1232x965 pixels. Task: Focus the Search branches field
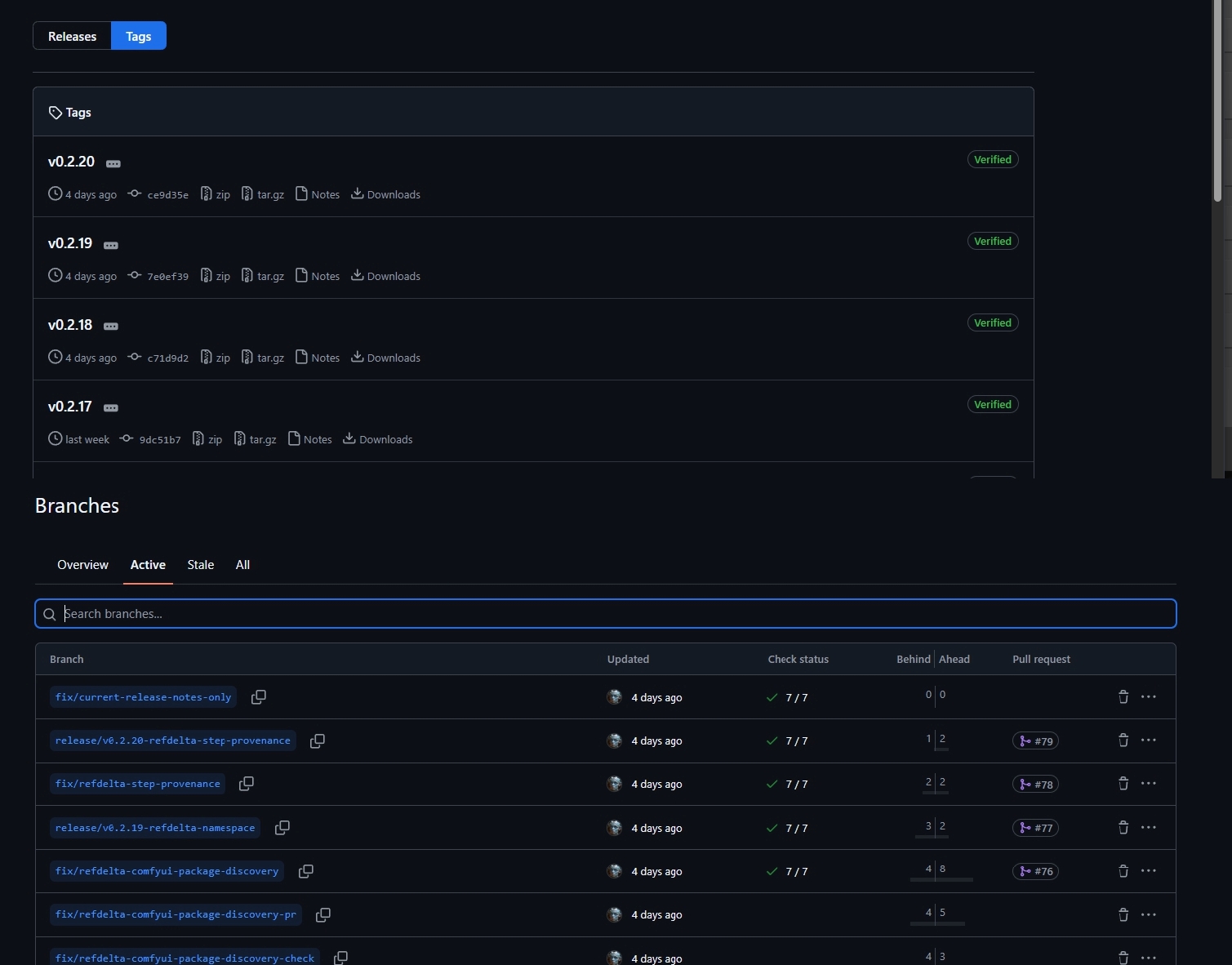click(606, 614)
